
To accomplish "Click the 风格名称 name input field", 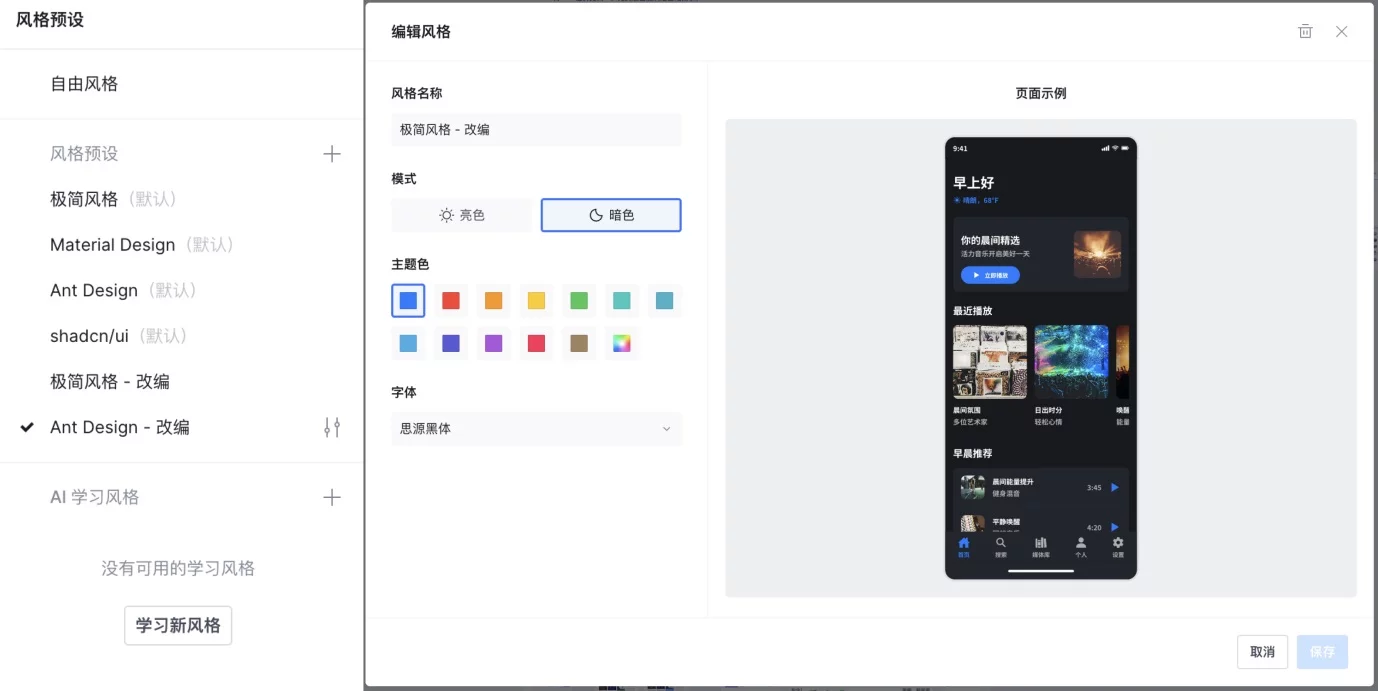I will (x=536, y=129).
